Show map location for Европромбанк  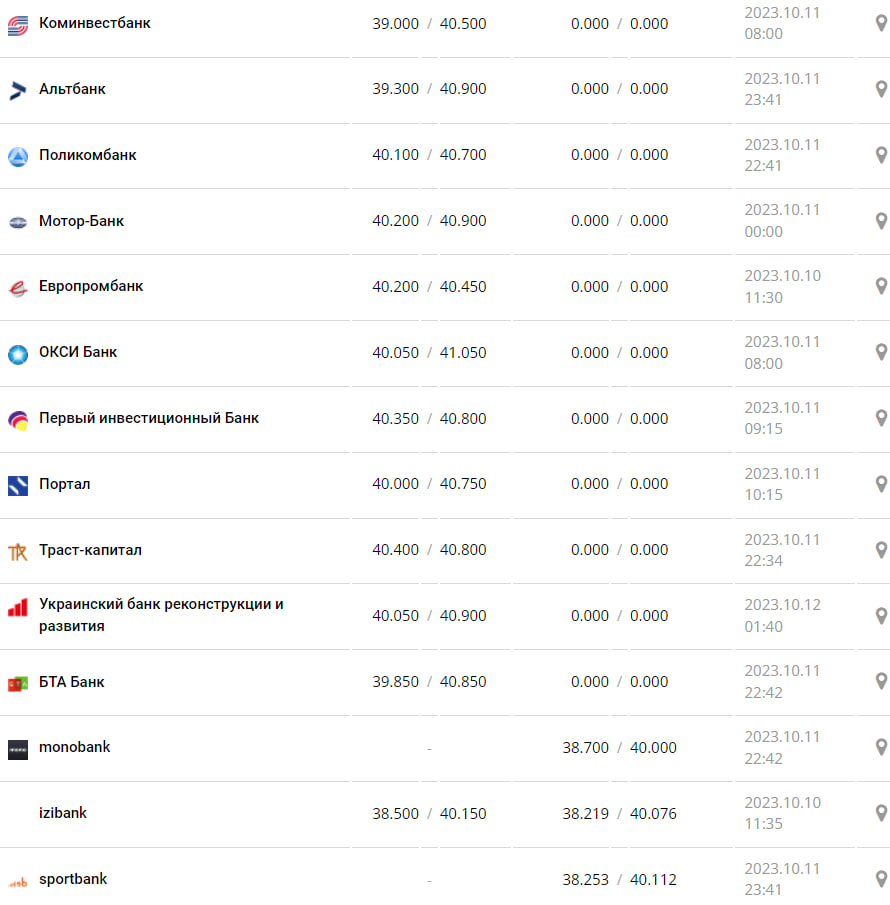881,286
